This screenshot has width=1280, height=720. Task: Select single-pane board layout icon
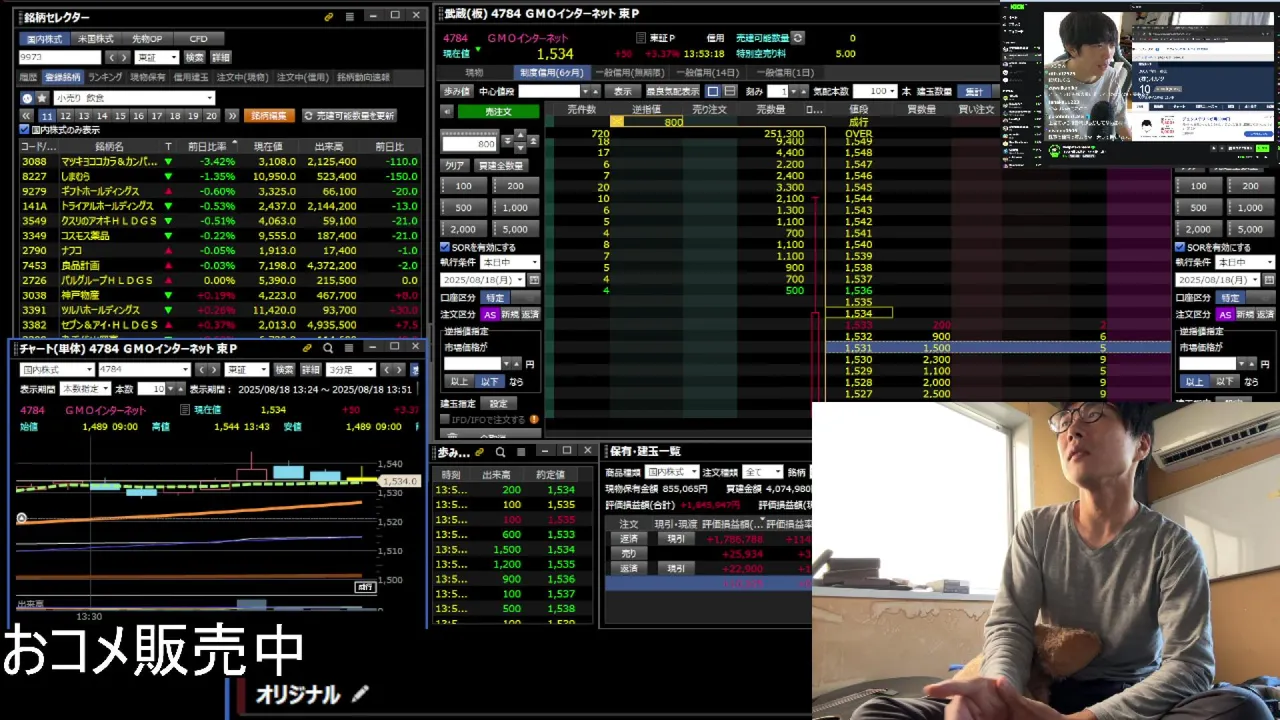pos(714,91)
